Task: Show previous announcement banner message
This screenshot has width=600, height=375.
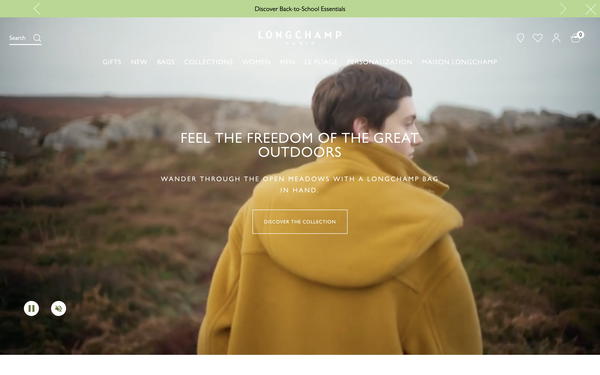Action: pos(36,8)
